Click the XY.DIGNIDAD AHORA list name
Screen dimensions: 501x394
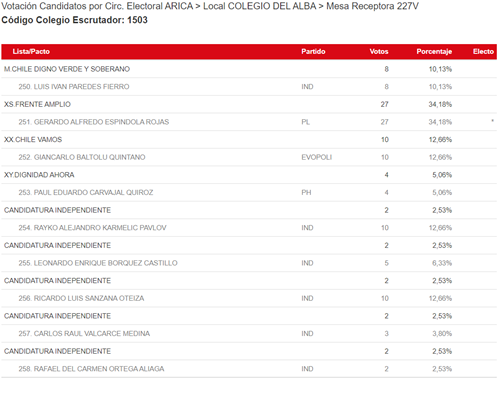39,175
